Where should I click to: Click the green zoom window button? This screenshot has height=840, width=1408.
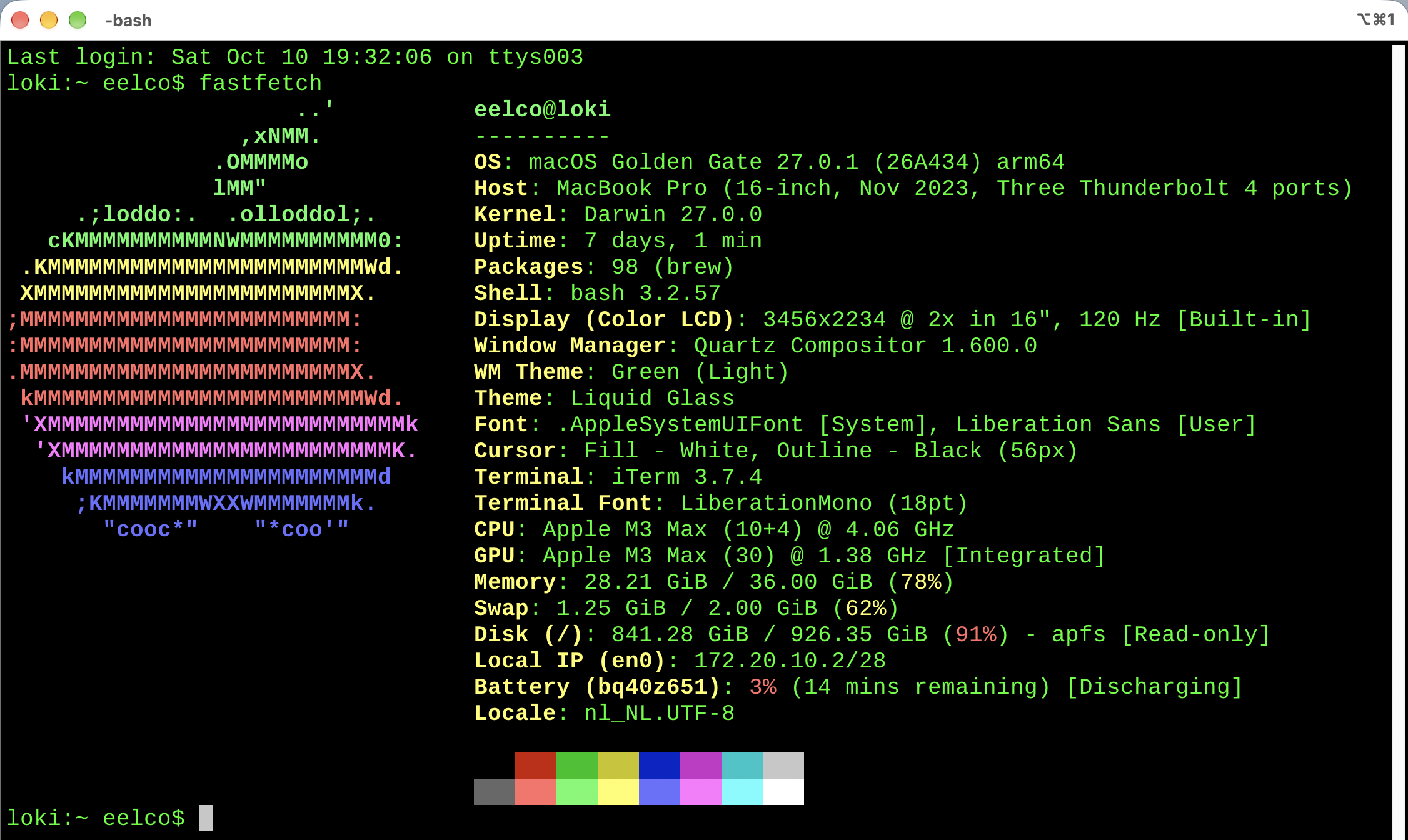[x=78, y=20]
